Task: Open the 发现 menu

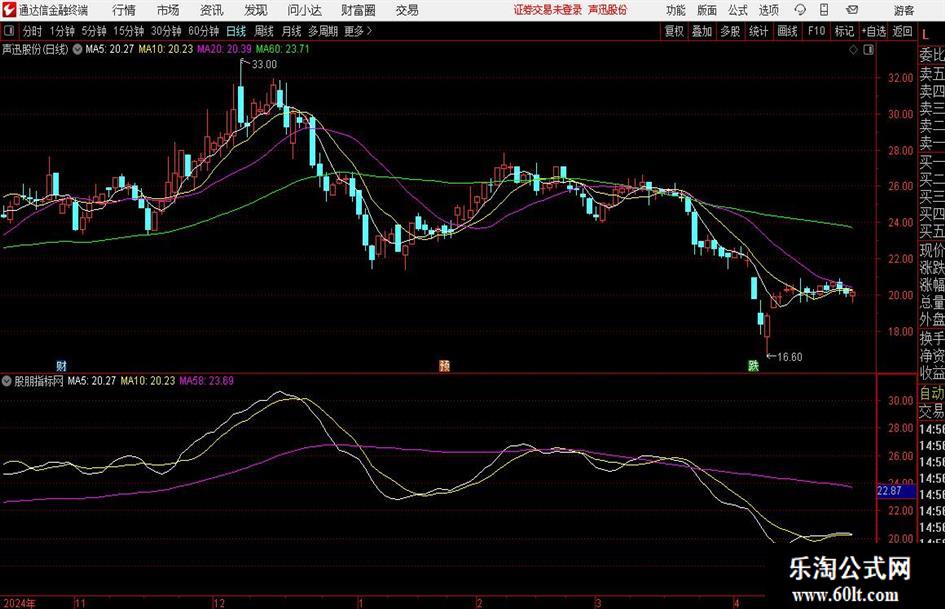Action: tap(256, 10)
